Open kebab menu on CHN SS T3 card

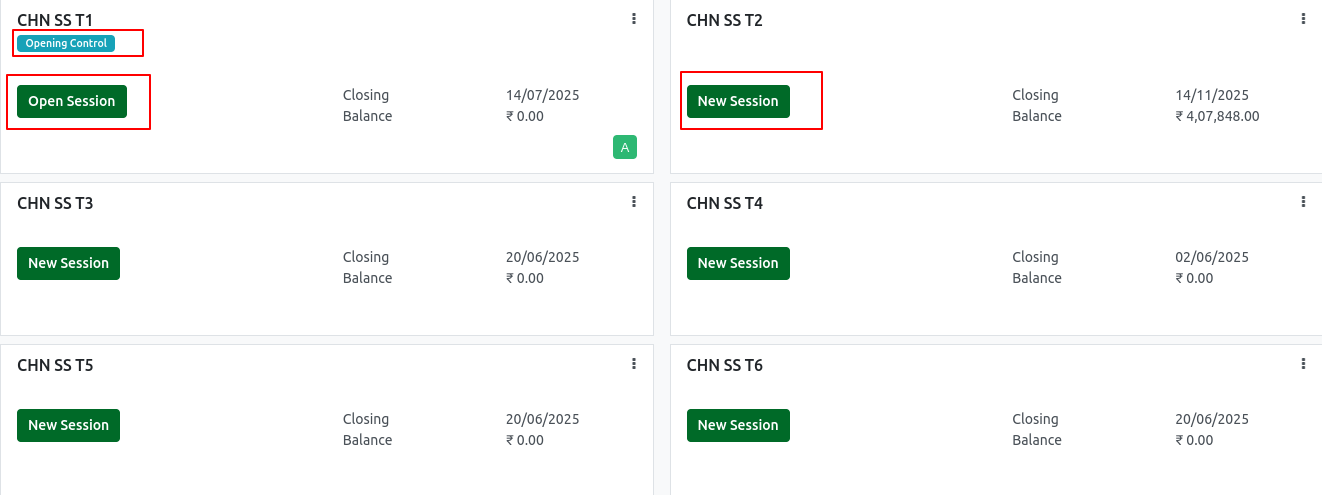pyautogui.click(x=634, y=202)
